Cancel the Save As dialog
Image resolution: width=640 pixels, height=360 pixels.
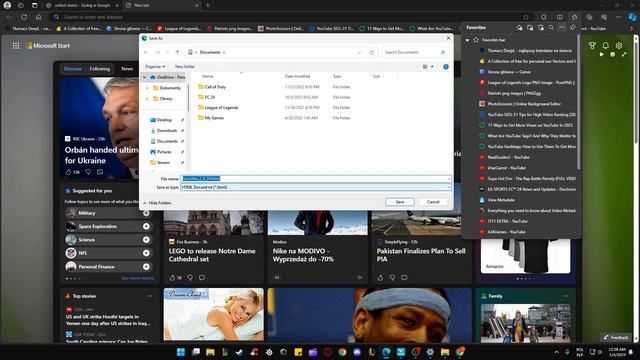coord(433,202)
